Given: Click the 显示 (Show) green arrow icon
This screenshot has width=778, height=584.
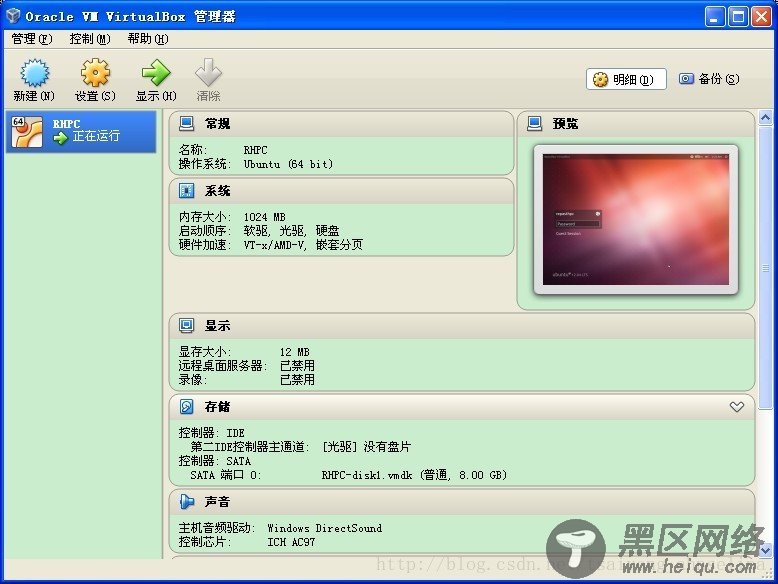Looking at the screenshot, I should point(156,72).
